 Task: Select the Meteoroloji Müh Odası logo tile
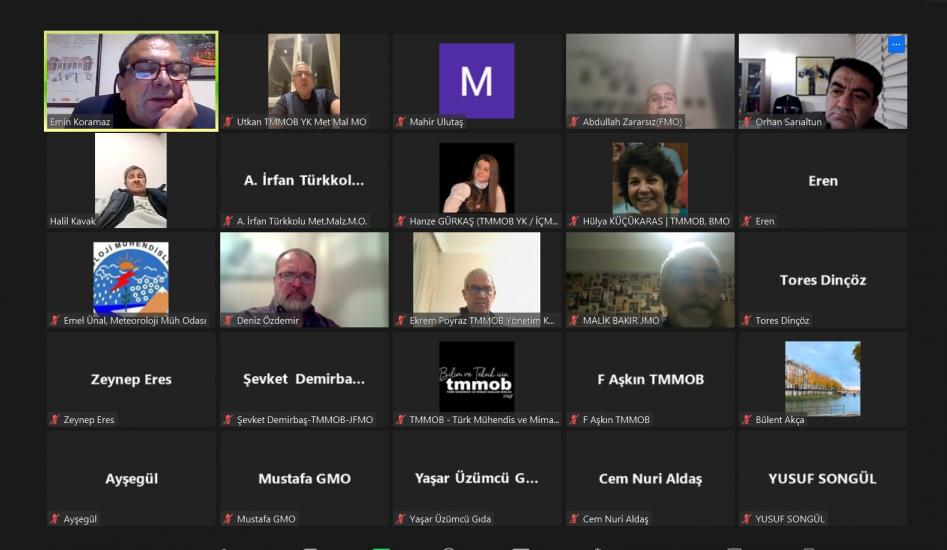pyautogui.click(x=131, y=280)
